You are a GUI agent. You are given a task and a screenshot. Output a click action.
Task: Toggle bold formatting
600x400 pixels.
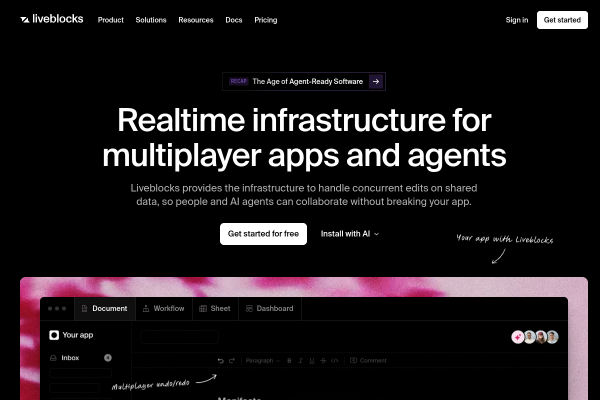point(289,361)
